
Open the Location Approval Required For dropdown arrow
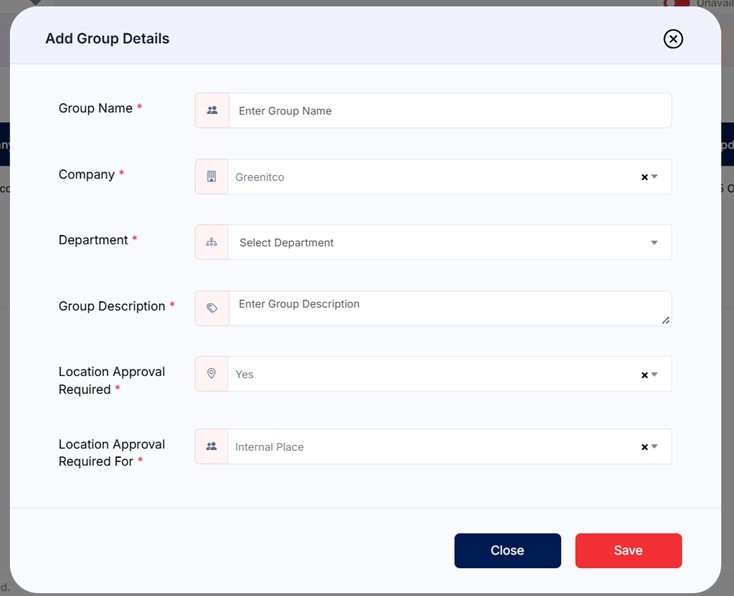point(654,447)
